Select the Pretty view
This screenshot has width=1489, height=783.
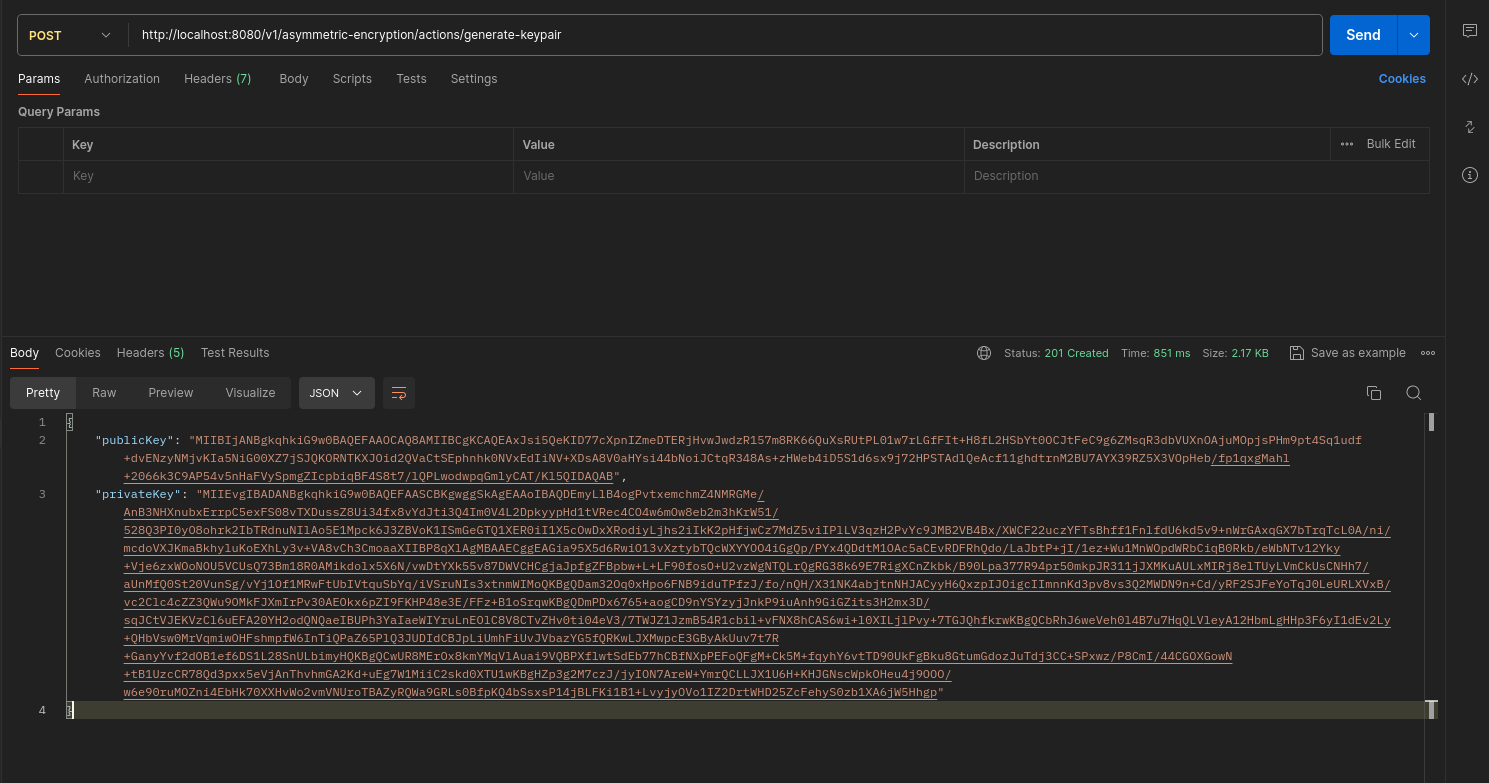43,393
